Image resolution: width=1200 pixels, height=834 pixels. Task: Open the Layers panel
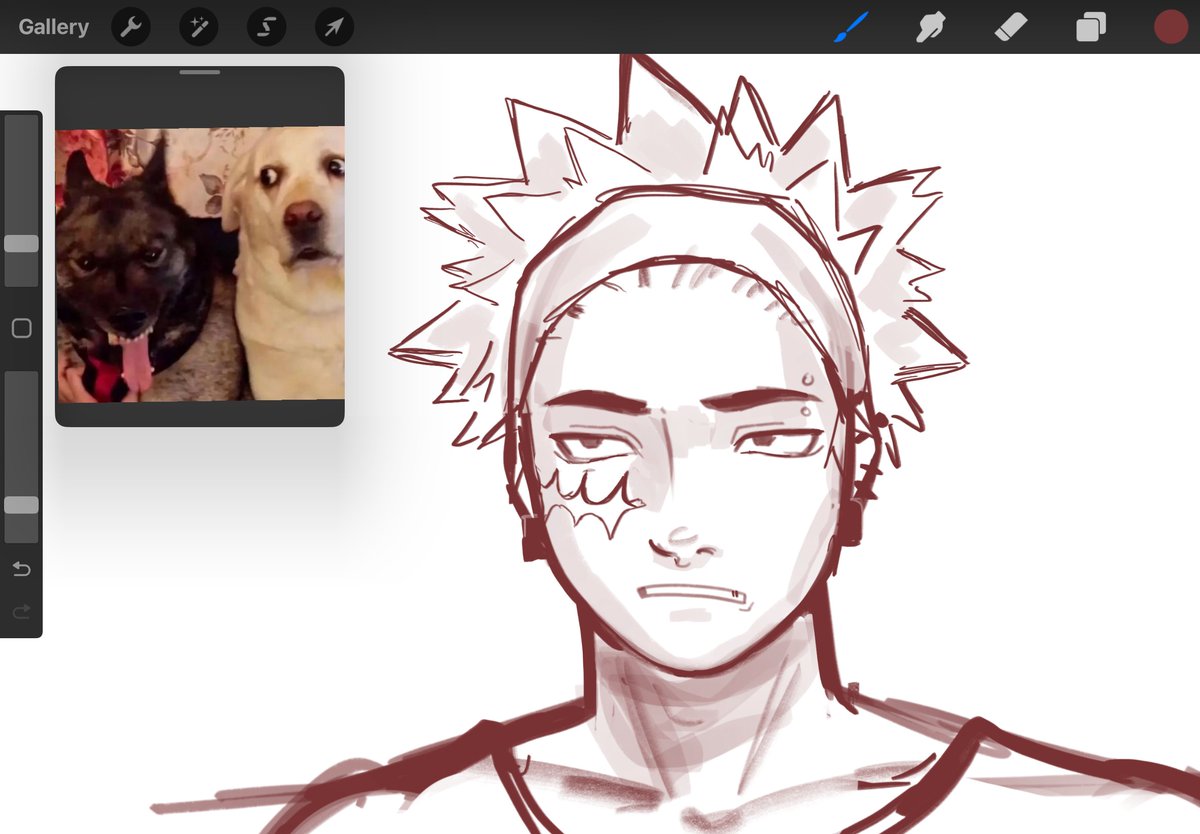(x=1090, y=27)
